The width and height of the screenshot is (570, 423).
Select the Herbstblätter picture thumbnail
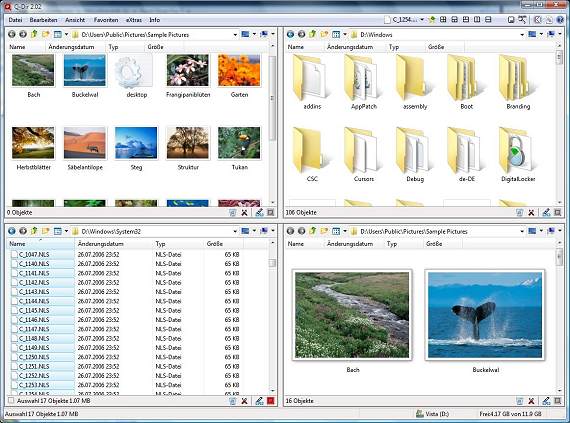coord(33,143)
